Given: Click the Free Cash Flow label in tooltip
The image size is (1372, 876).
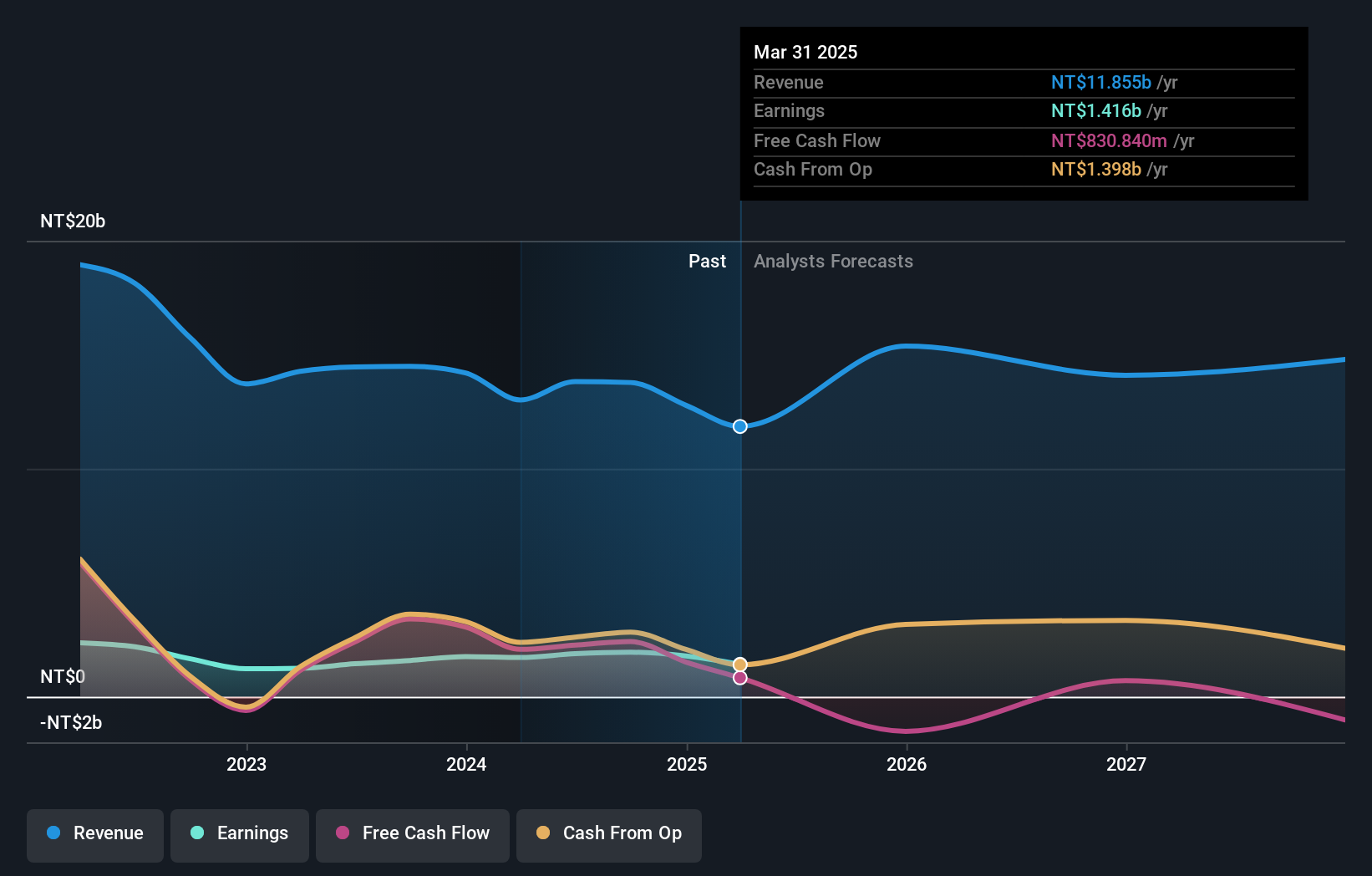Looking at the screenshot, I should point(817,140).
